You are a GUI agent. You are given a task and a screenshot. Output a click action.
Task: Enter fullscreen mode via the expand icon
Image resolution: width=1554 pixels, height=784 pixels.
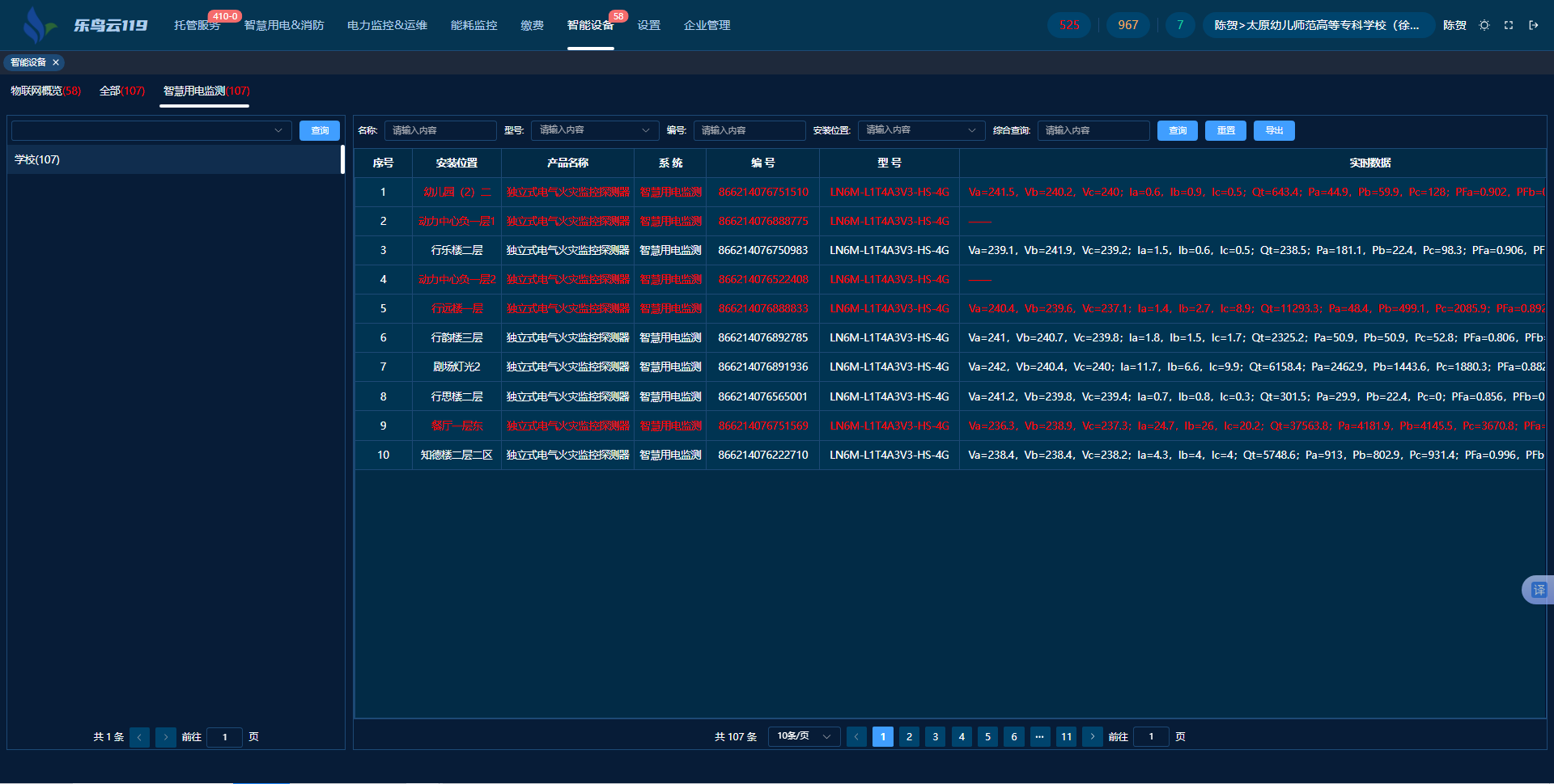coord(1509,25)
